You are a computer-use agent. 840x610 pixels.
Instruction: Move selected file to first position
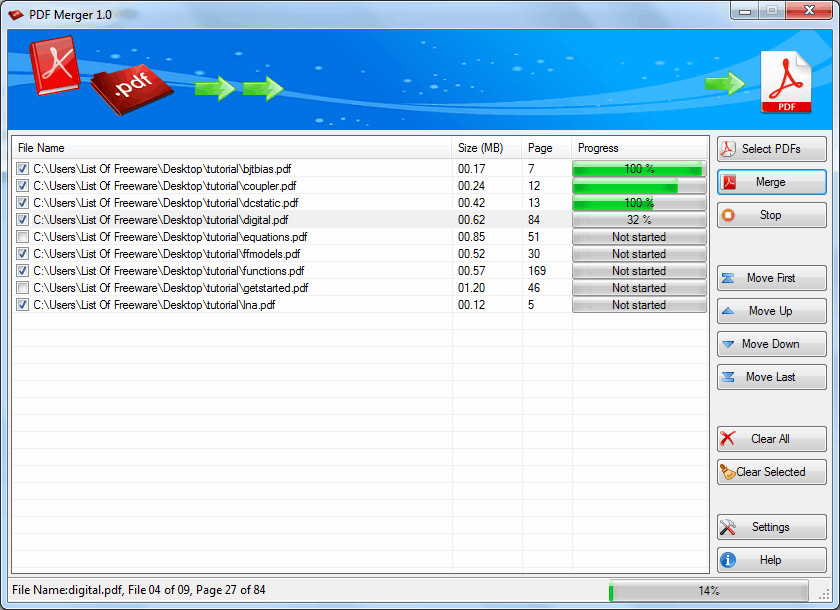pos(771,278)
